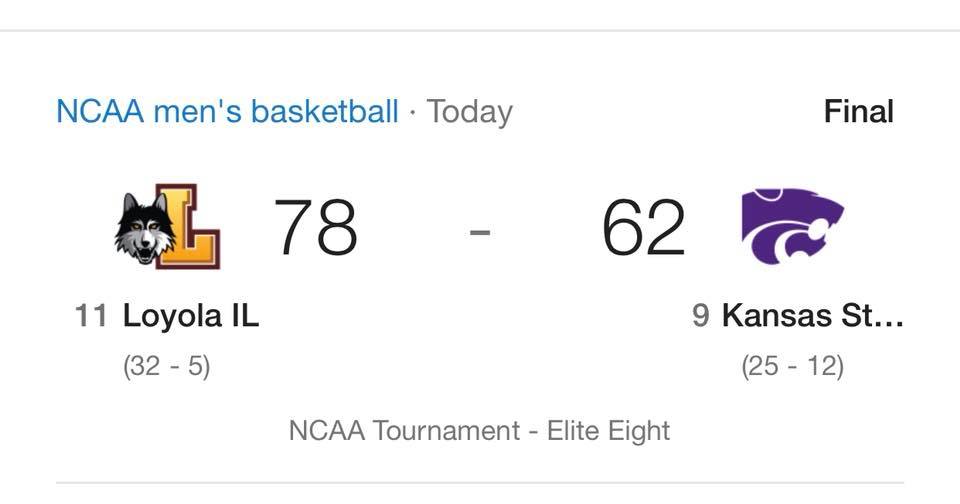
Task: Select the Final game status label
Action: tap(858, 111)
